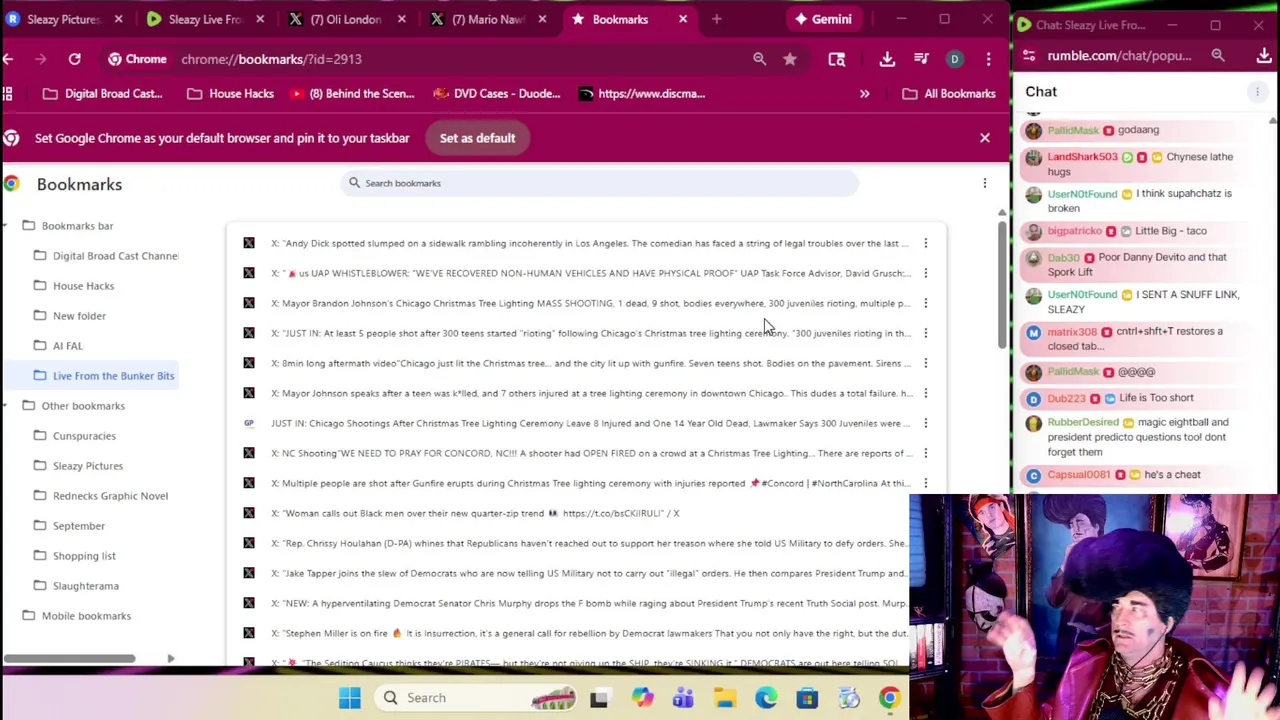The image size is (1280, 720).
Task: Select the Cunspuracies folder
Action: [84, 436]
